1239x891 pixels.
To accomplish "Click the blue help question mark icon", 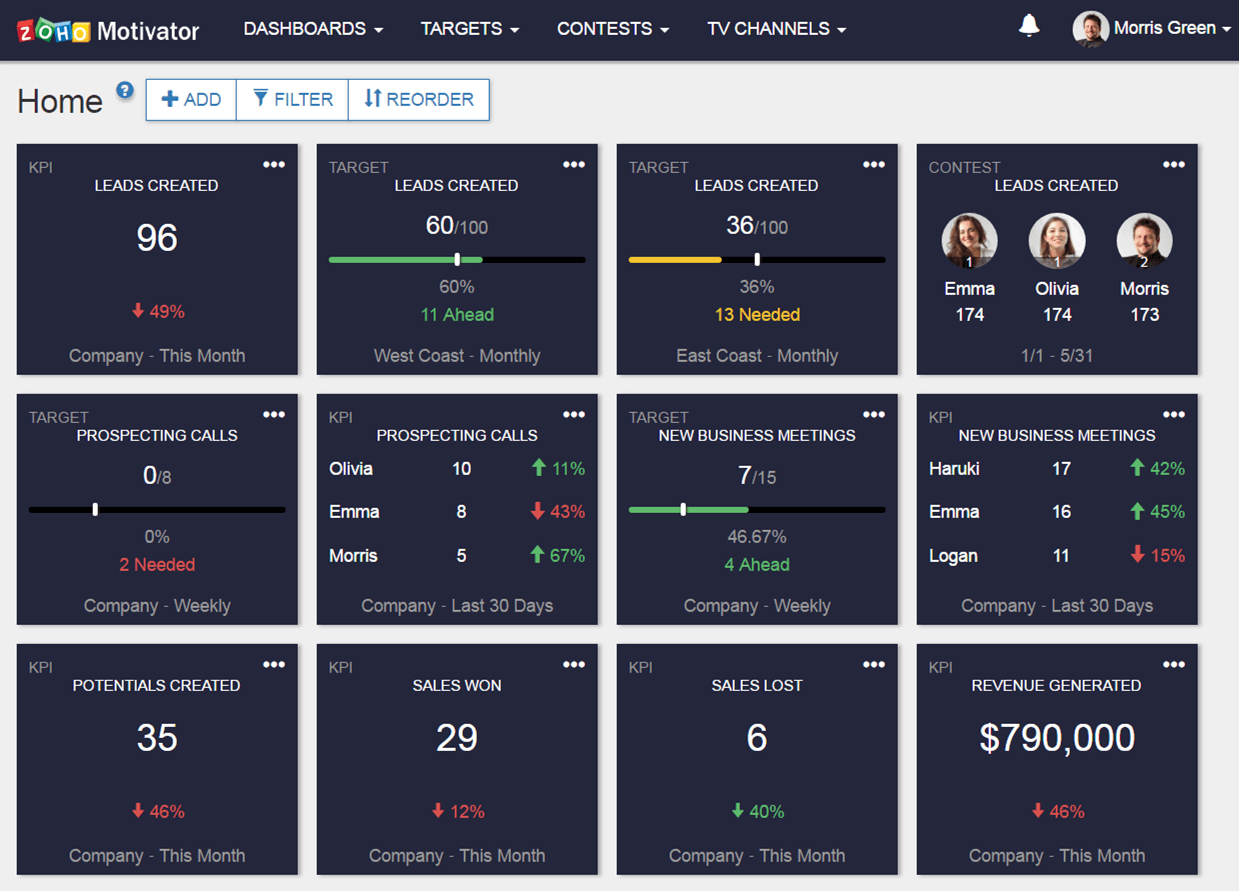I will pos(124,90).
